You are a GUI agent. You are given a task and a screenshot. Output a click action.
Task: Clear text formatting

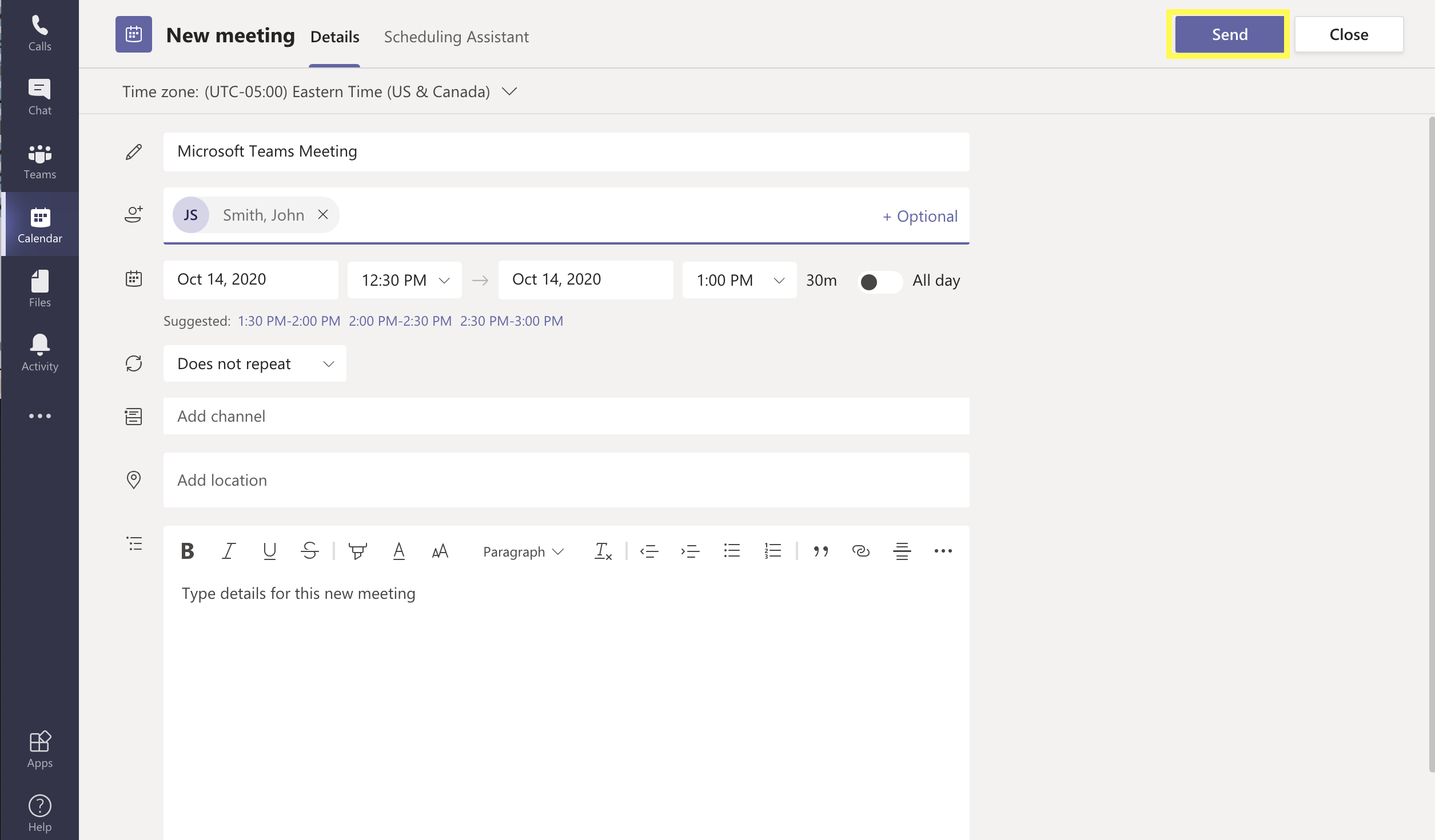point(603,551)
